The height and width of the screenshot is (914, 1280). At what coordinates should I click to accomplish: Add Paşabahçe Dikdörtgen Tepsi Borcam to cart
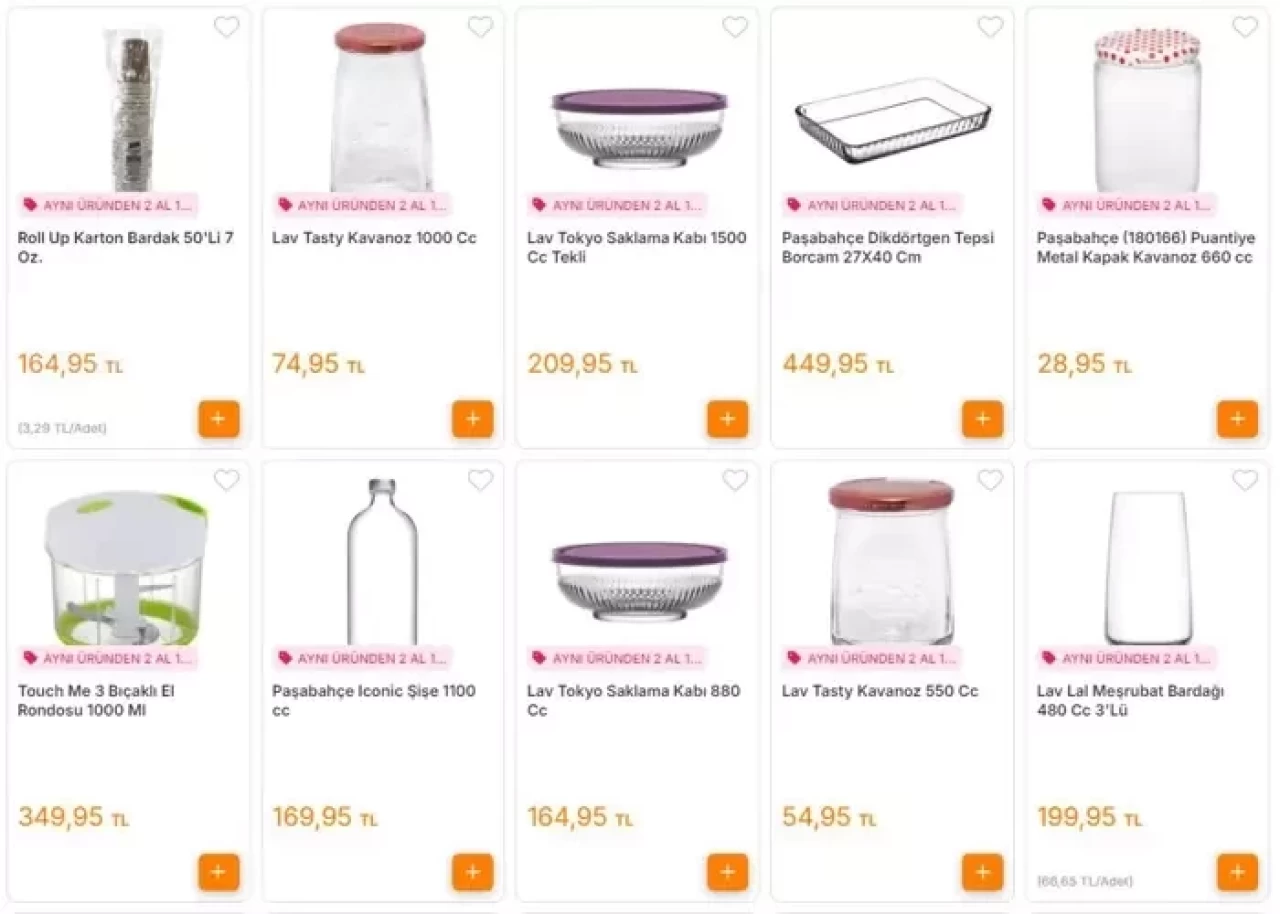[982, 419]
